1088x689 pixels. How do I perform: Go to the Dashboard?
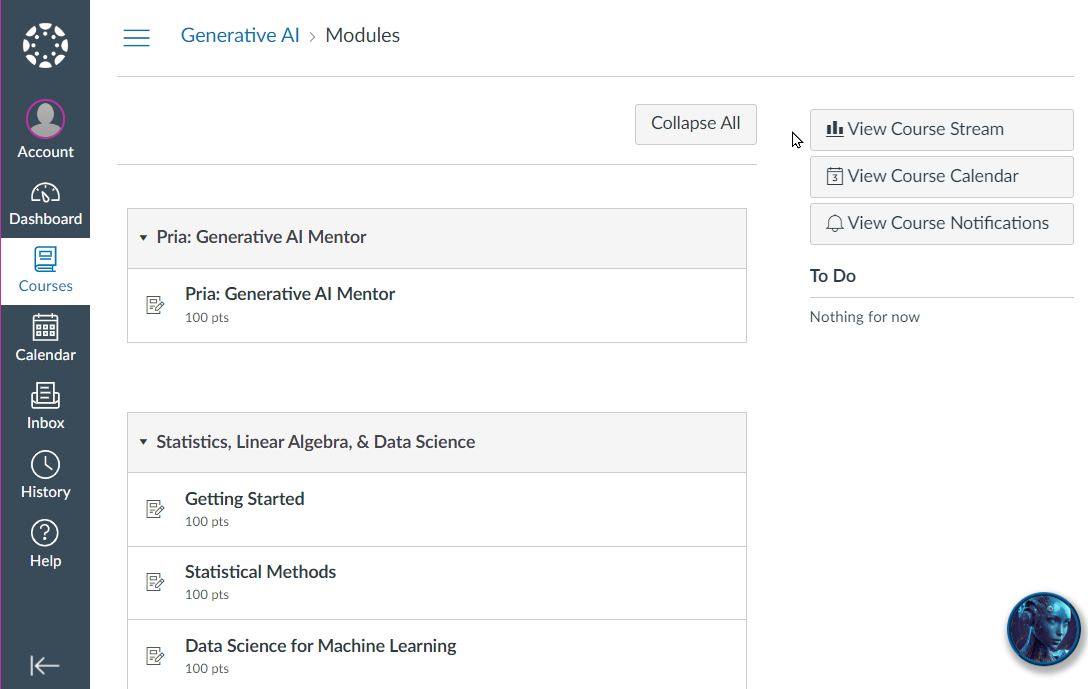click(x=45, y=204)
